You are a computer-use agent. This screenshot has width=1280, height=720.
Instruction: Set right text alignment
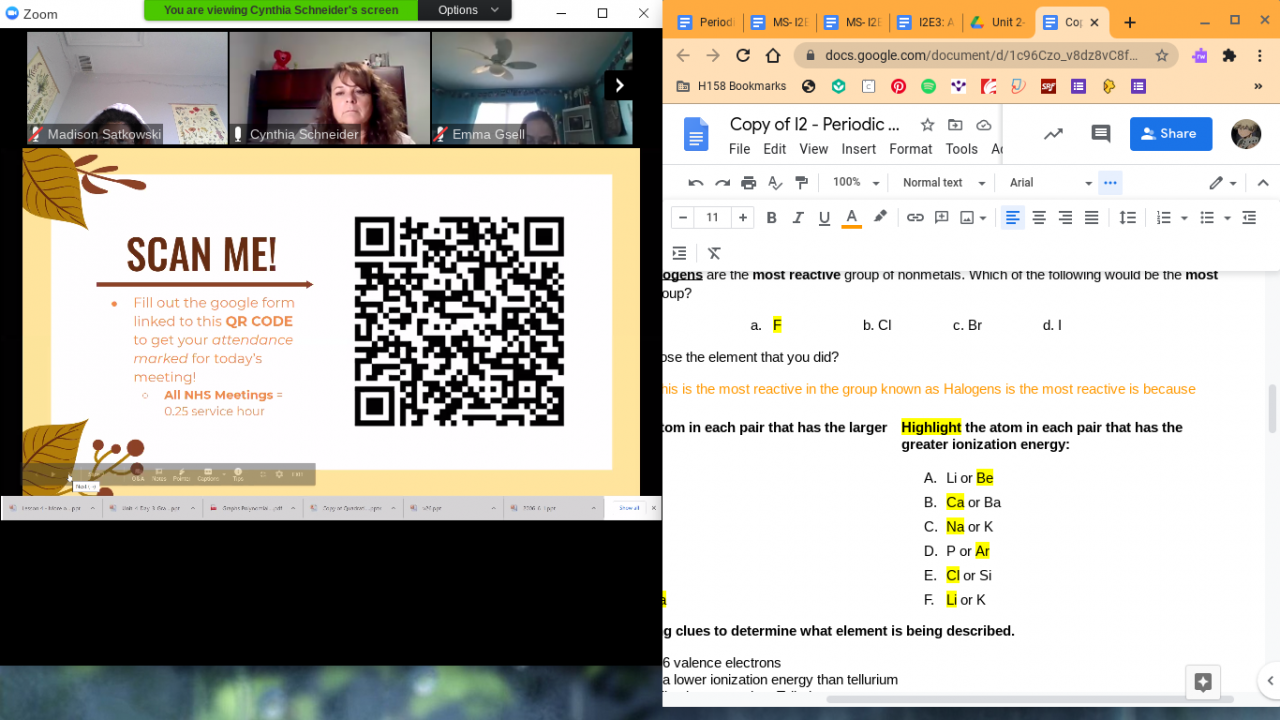coord(1065,218)
